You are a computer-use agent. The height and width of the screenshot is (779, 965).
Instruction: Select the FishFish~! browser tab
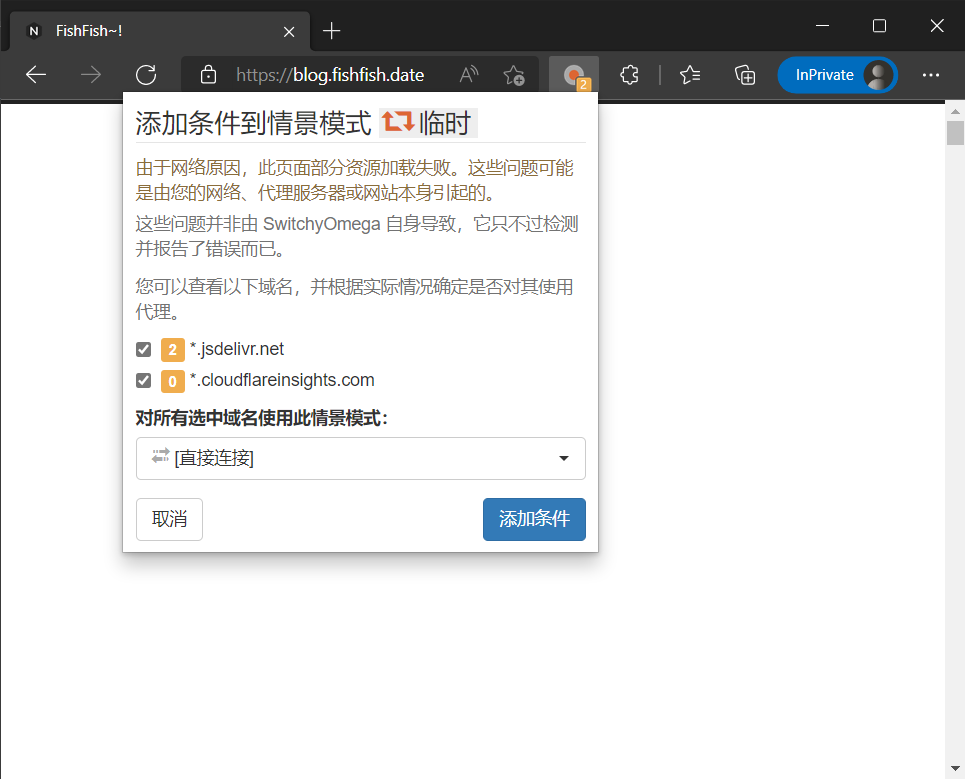[x=150, y=31]
